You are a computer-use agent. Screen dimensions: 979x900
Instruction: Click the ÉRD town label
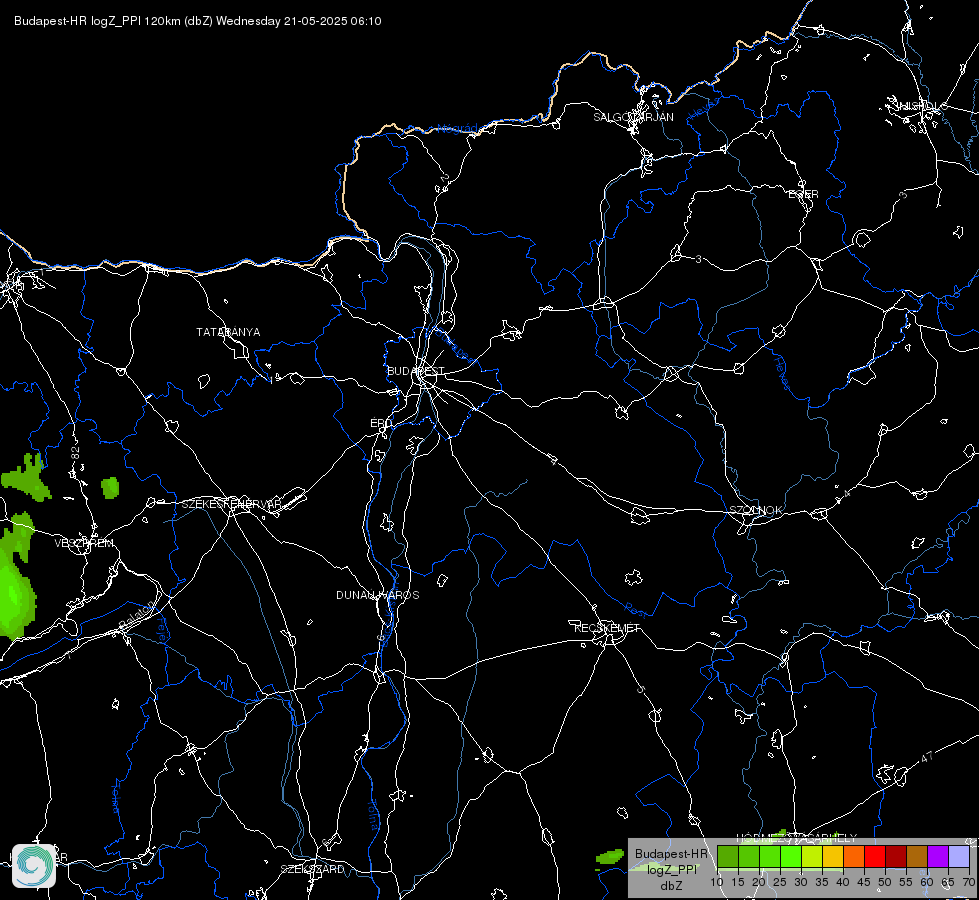pos(381,423)
